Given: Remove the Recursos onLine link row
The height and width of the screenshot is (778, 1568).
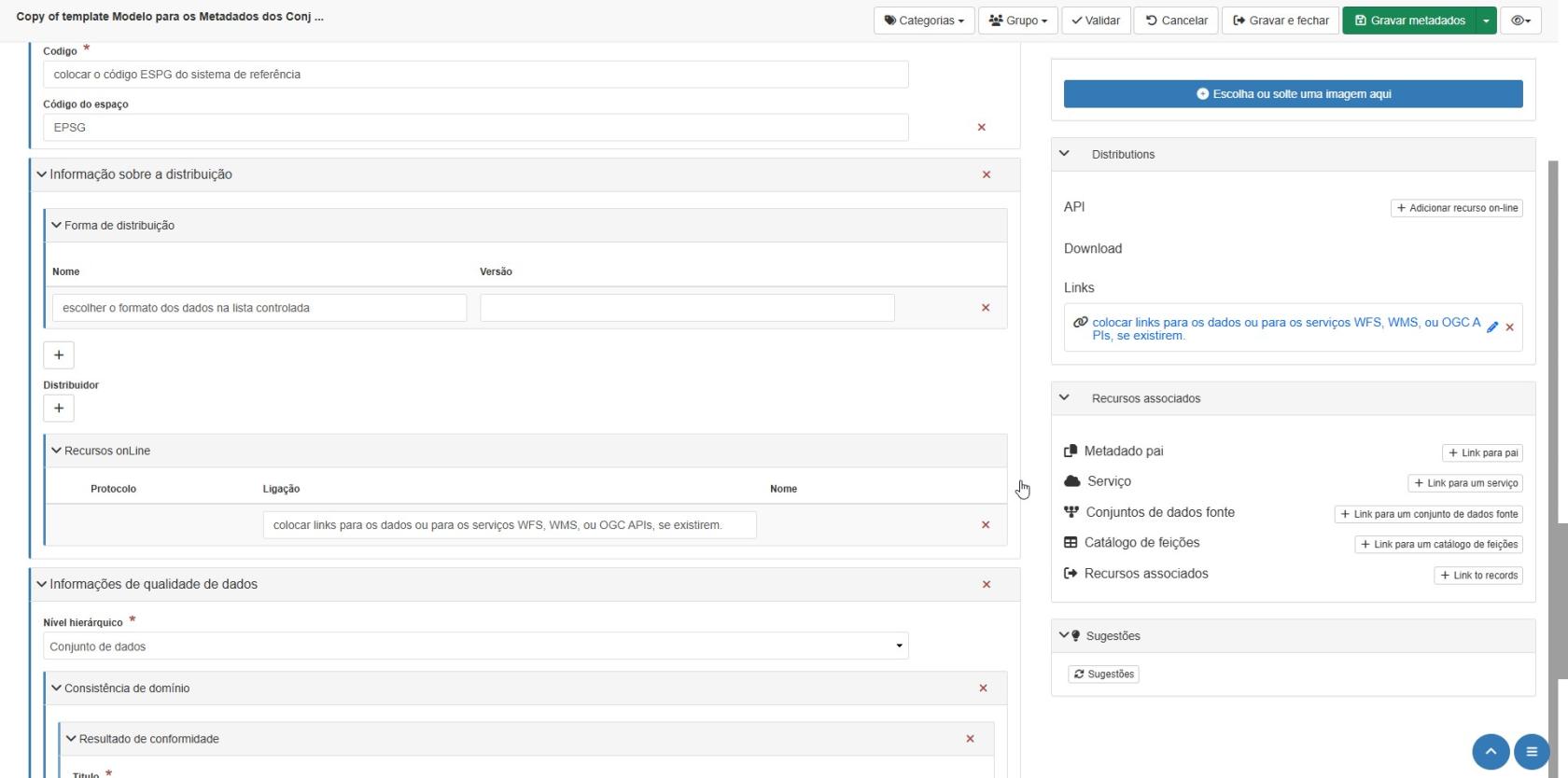Looking at the screenshot, I should point(986,525).
